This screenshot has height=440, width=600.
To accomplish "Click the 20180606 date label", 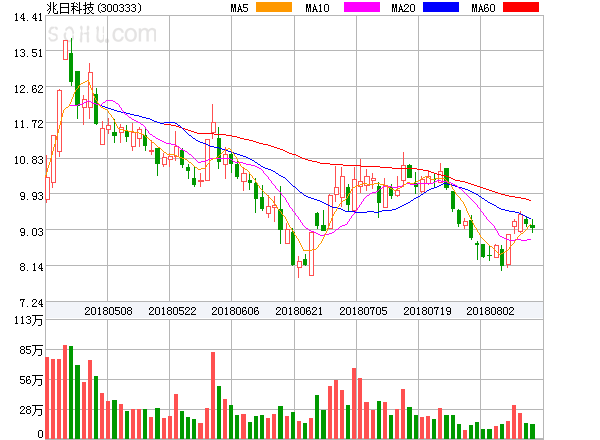I will tap(235, 311).
